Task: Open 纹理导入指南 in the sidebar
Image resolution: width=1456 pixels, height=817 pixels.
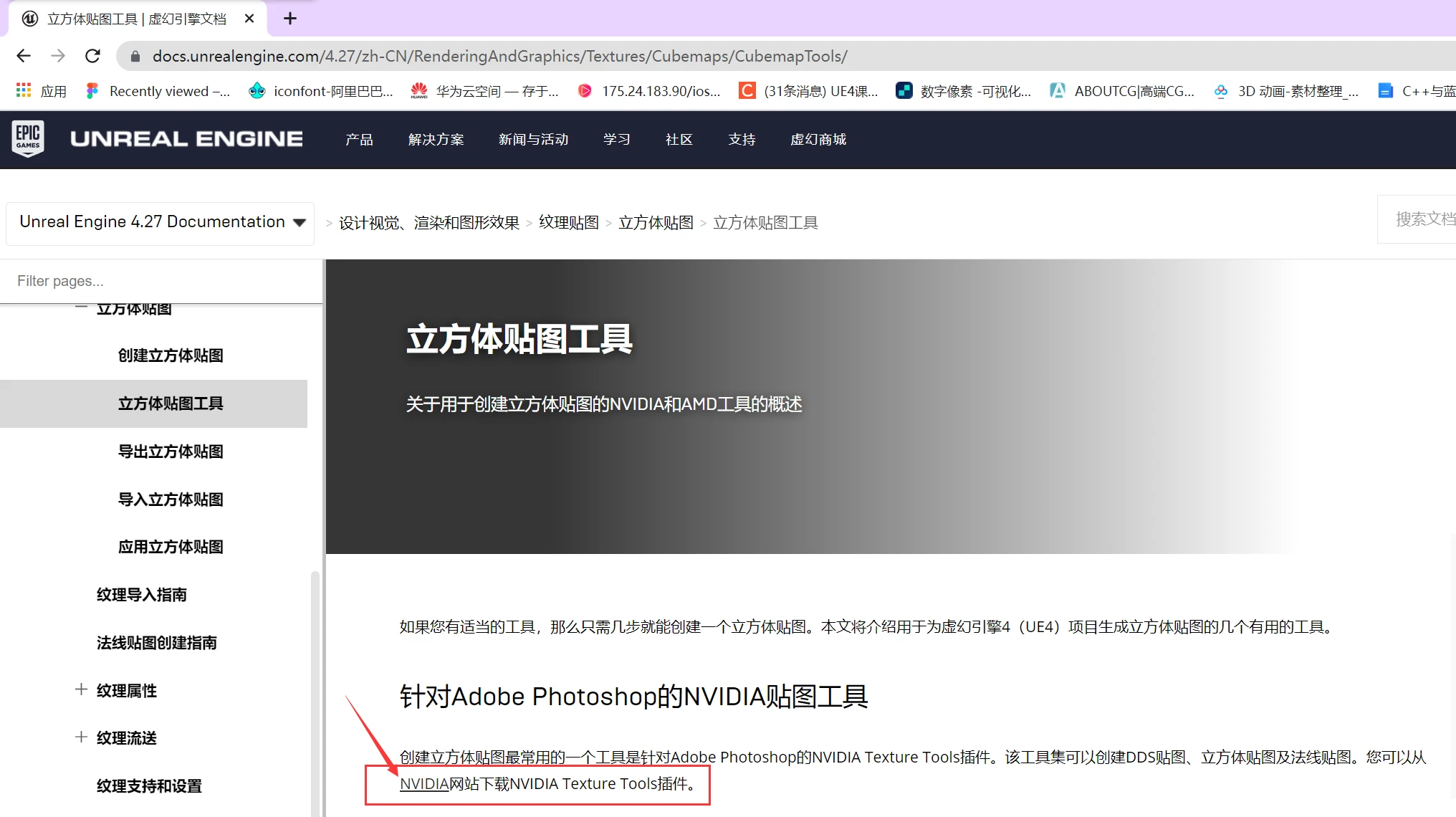Action: pos(141,595)
